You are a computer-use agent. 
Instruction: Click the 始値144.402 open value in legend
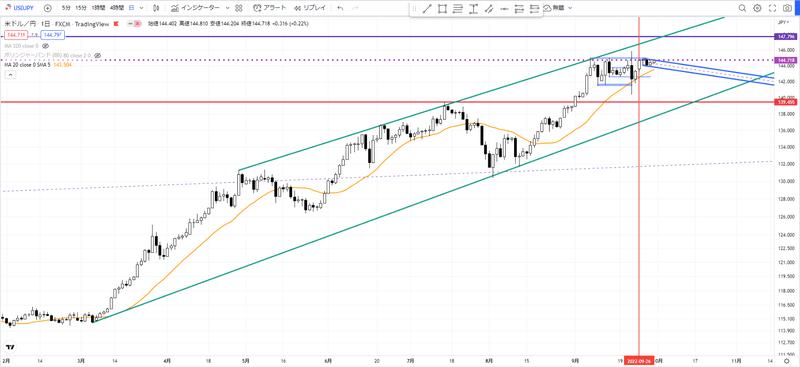point(163,23)
